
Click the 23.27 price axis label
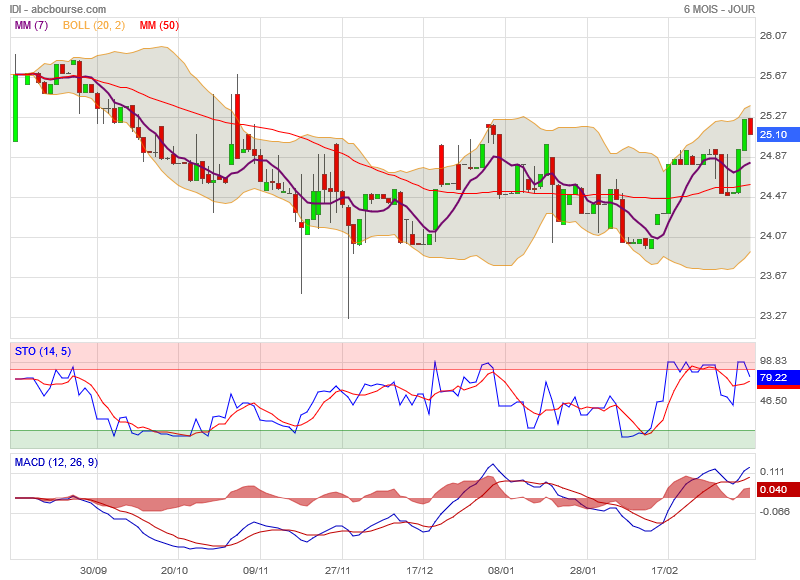point(773,316)
